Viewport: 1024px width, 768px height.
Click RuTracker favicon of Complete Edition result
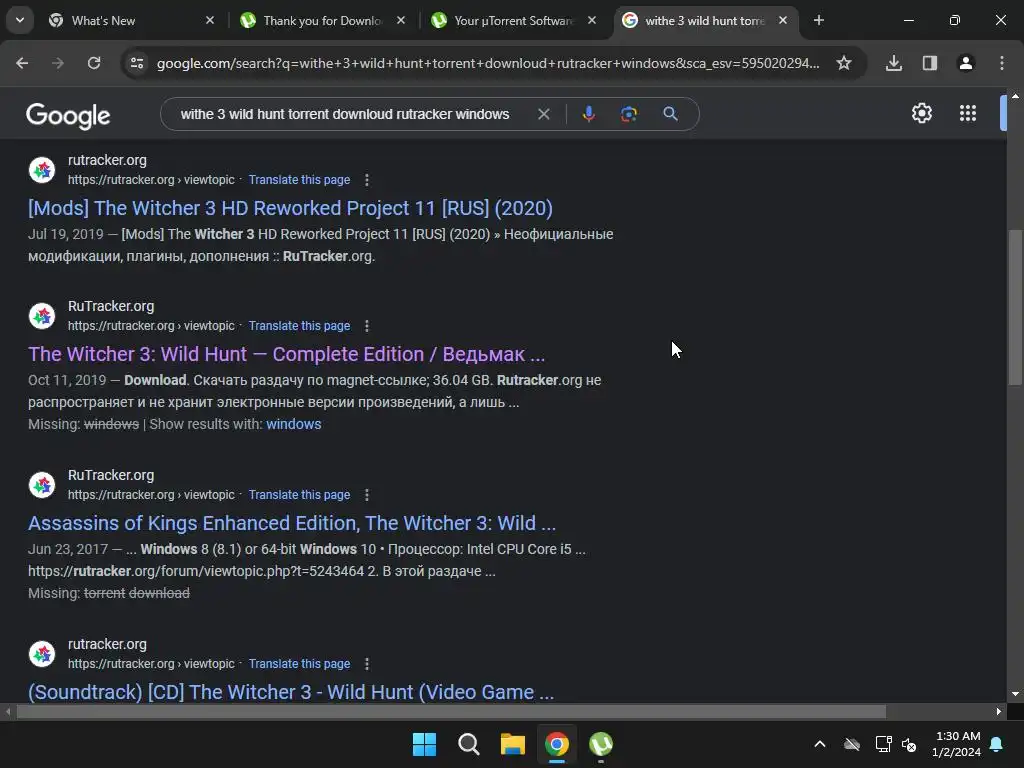point(42,316)
